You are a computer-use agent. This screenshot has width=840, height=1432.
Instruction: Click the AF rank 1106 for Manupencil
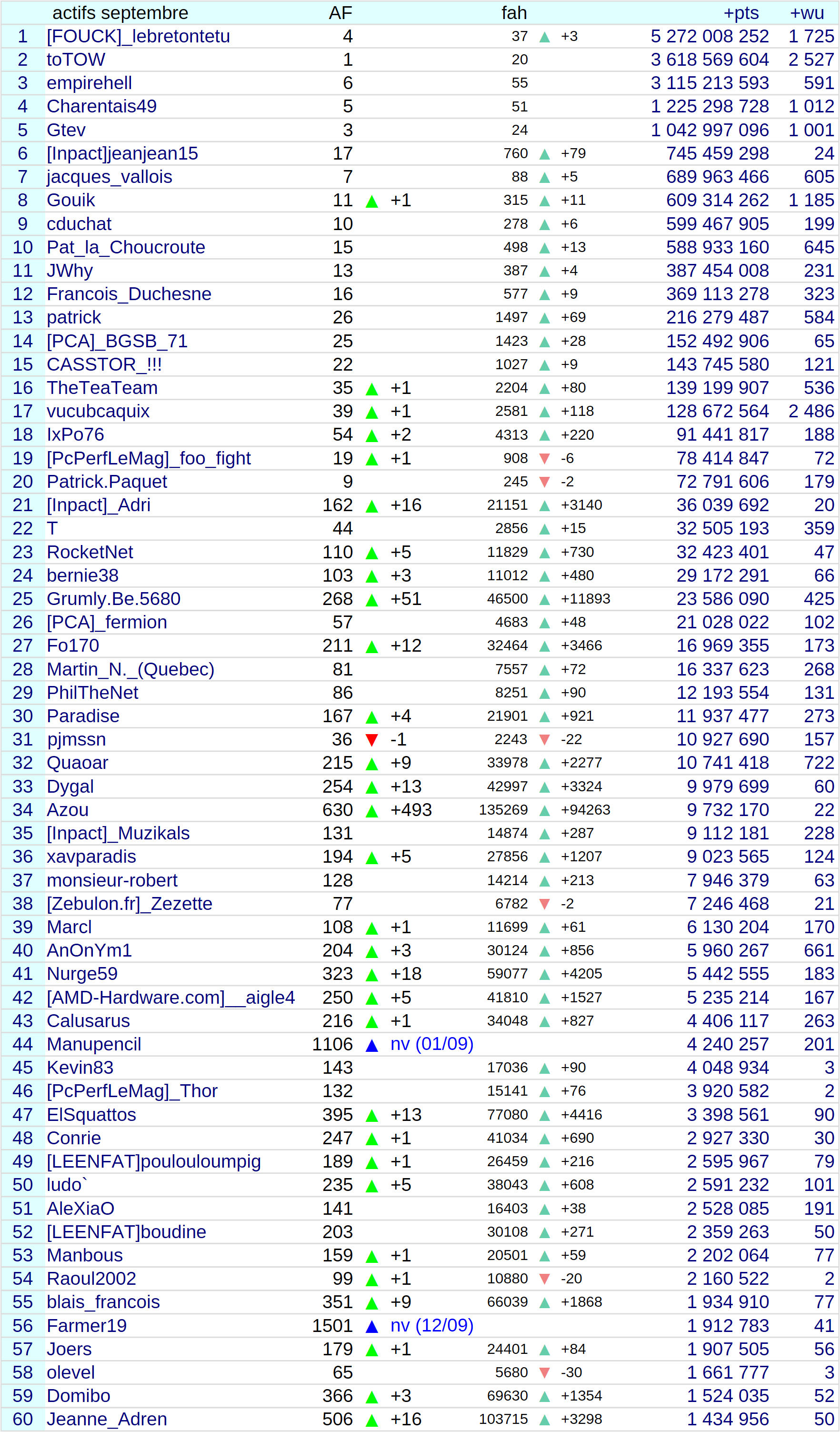pos(333,1044)
